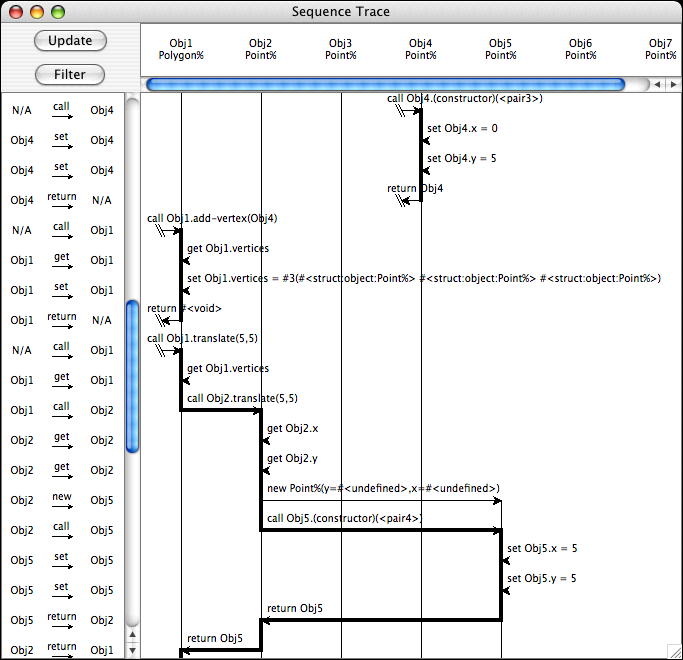Click the Obj1 Polygon% column header
The height and width of the screenshot is (660, 683).
pyautogui.click(x=181, y=49)
